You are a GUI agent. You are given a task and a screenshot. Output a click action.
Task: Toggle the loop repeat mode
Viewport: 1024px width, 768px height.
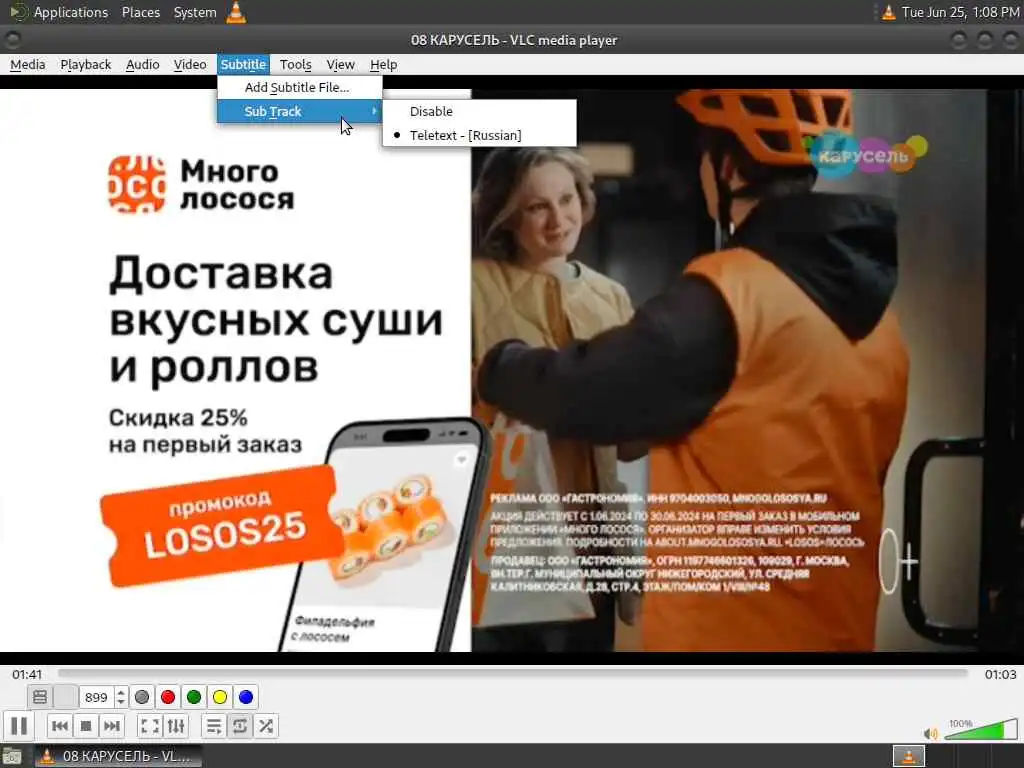coord(240,726)
